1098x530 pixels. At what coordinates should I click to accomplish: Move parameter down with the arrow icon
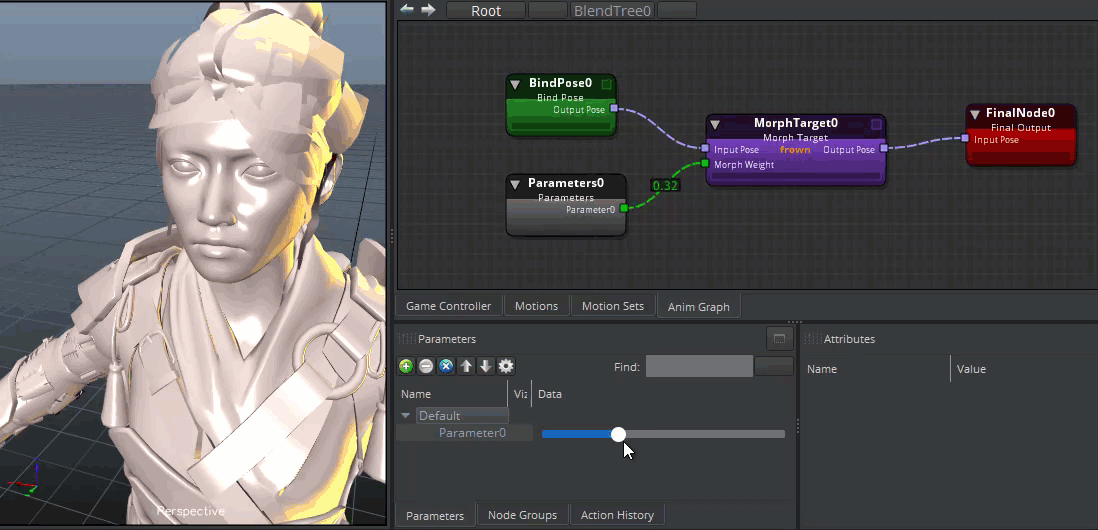[x=485, y=367]
